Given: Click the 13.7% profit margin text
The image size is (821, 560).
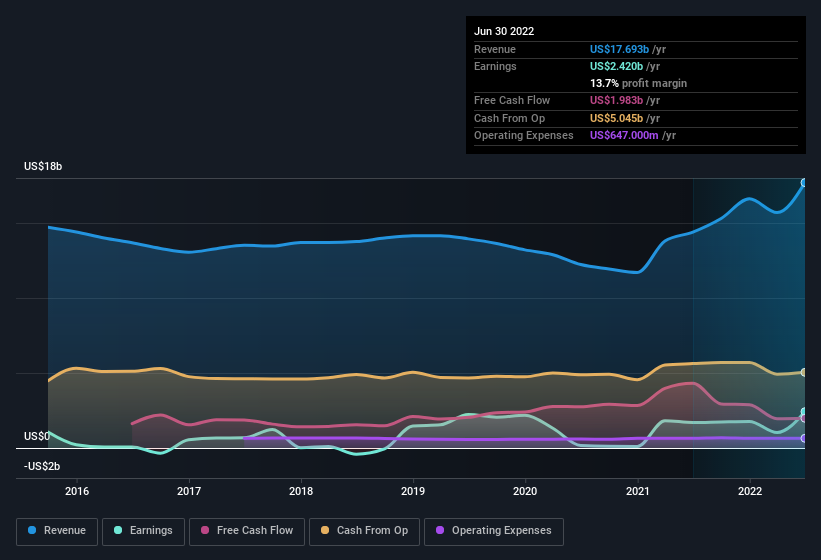Looking at the screenshot, I should pyautogui.click(x=638, y=83).
